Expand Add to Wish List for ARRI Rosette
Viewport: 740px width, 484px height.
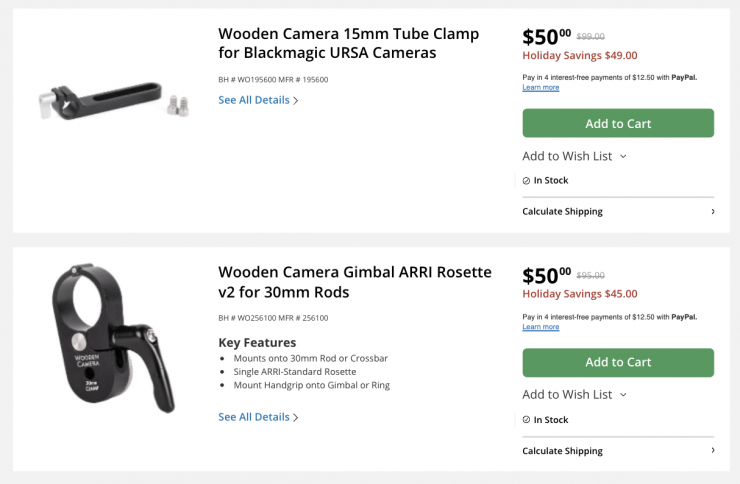point(567,395)
